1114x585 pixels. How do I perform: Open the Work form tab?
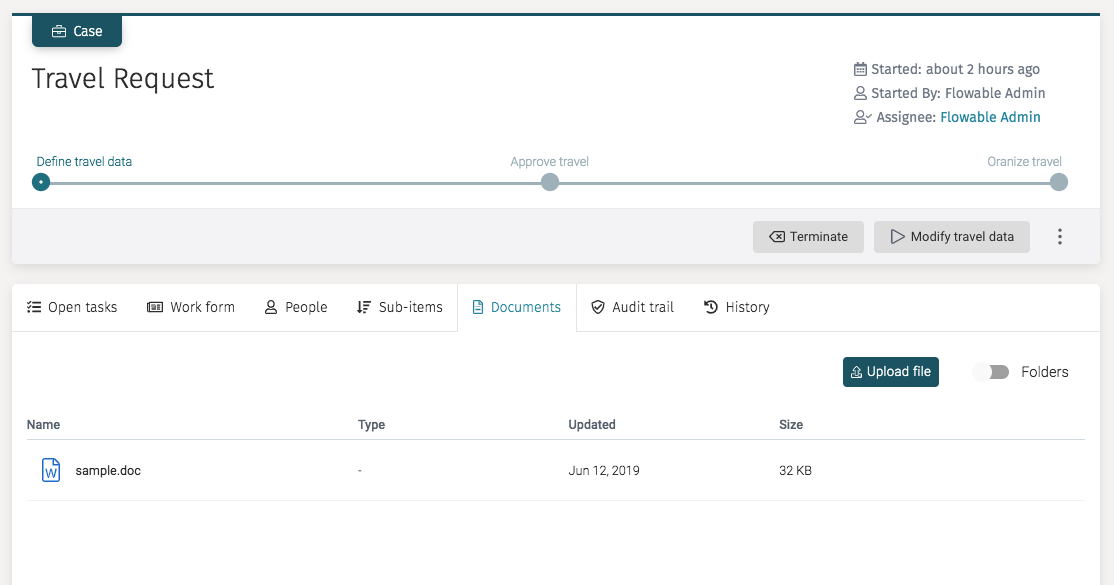pyautogui.click(x=191, y=307)
